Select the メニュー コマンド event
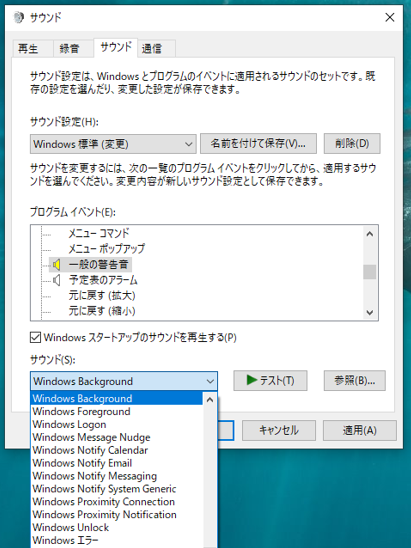This screenshot has width=411, height=548. pos(99,233)
